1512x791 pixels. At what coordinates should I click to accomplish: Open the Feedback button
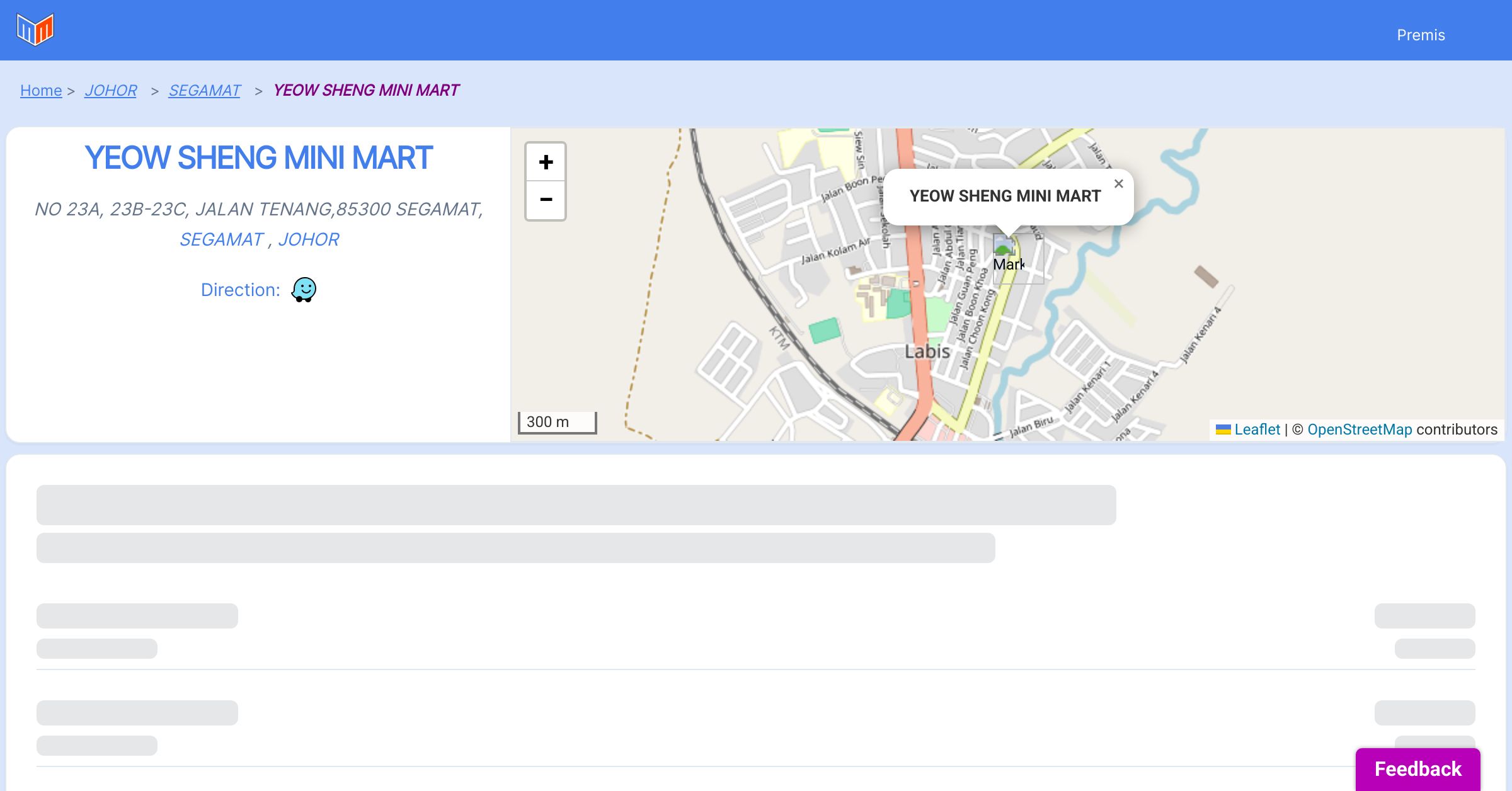[x=1417, y=768]
